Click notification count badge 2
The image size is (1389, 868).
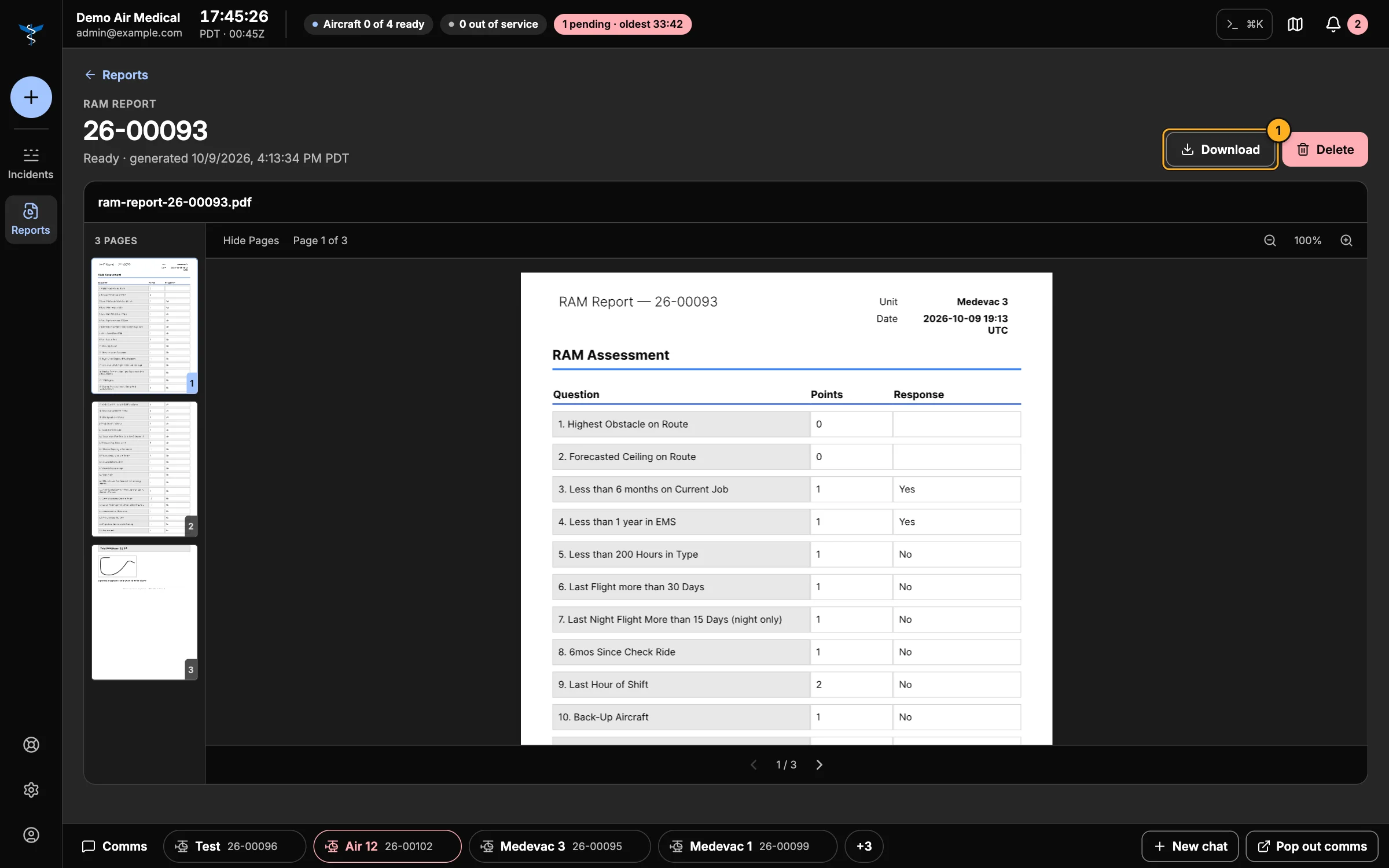(x=1357, y=24)
